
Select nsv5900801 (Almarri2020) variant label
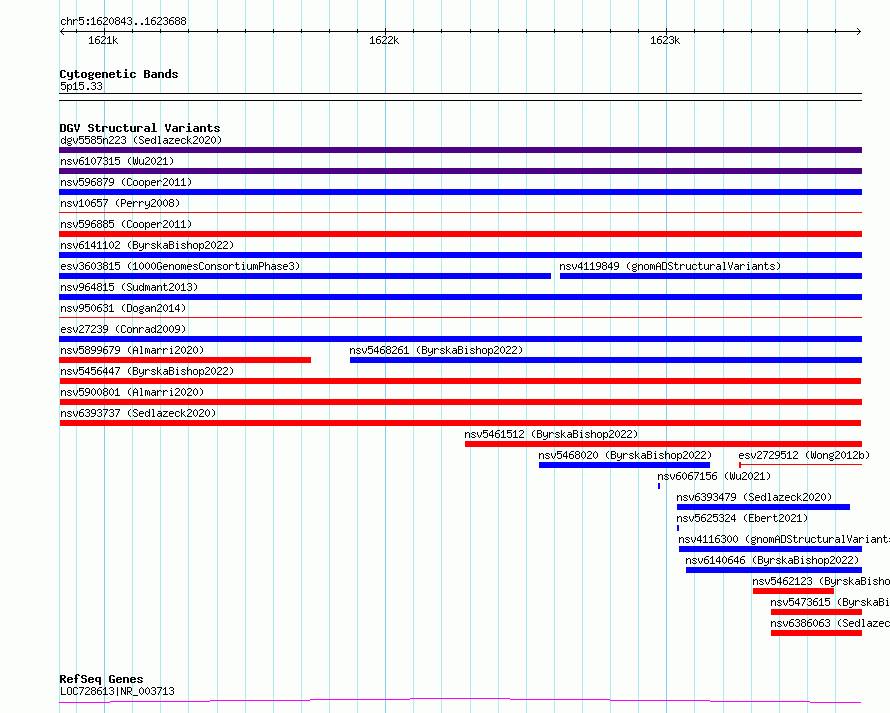132,392
